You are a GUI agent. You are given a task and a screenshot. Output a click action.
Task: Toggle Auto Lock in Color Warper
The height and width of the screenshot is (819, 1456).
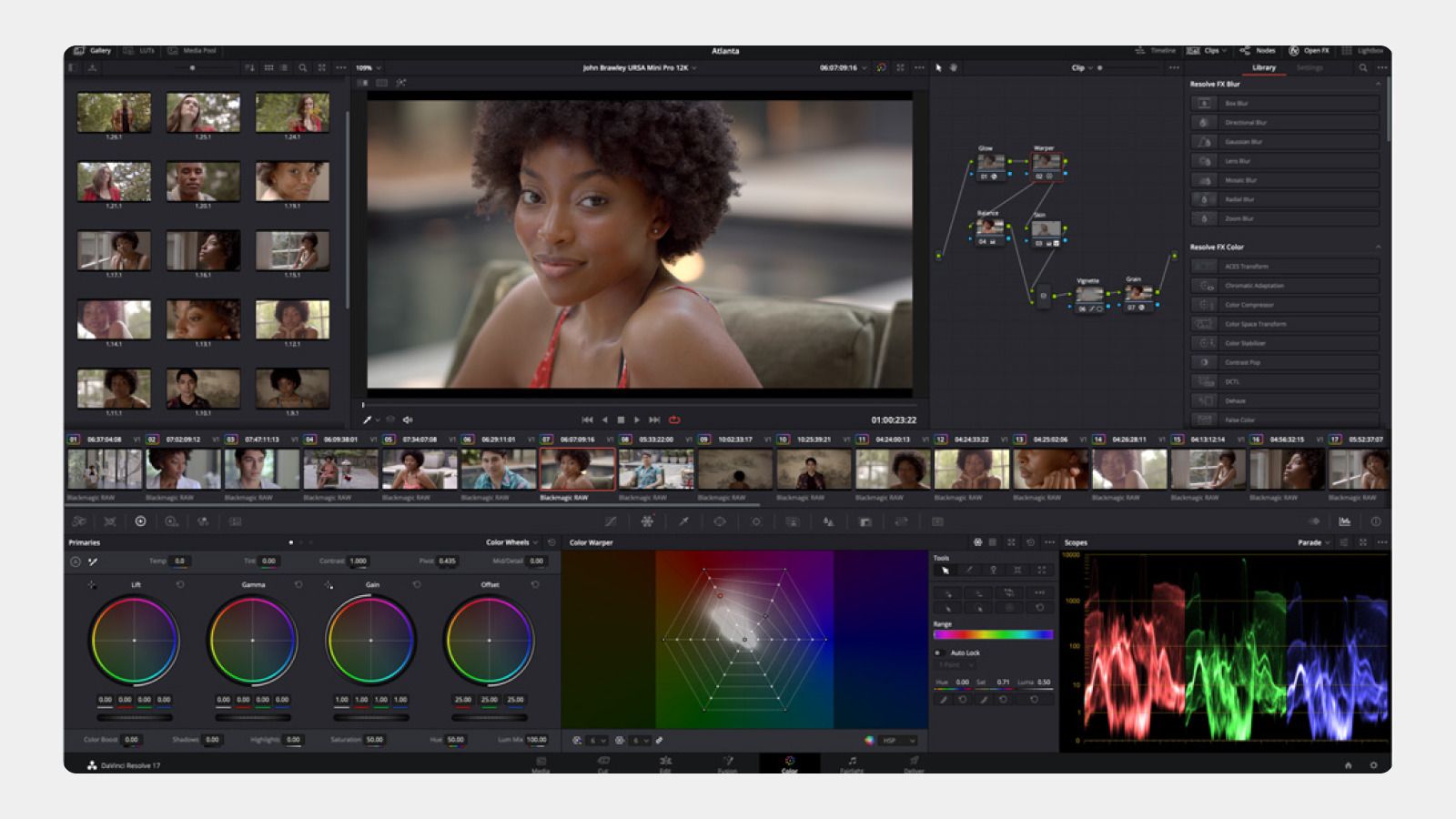tap(938, 652)
